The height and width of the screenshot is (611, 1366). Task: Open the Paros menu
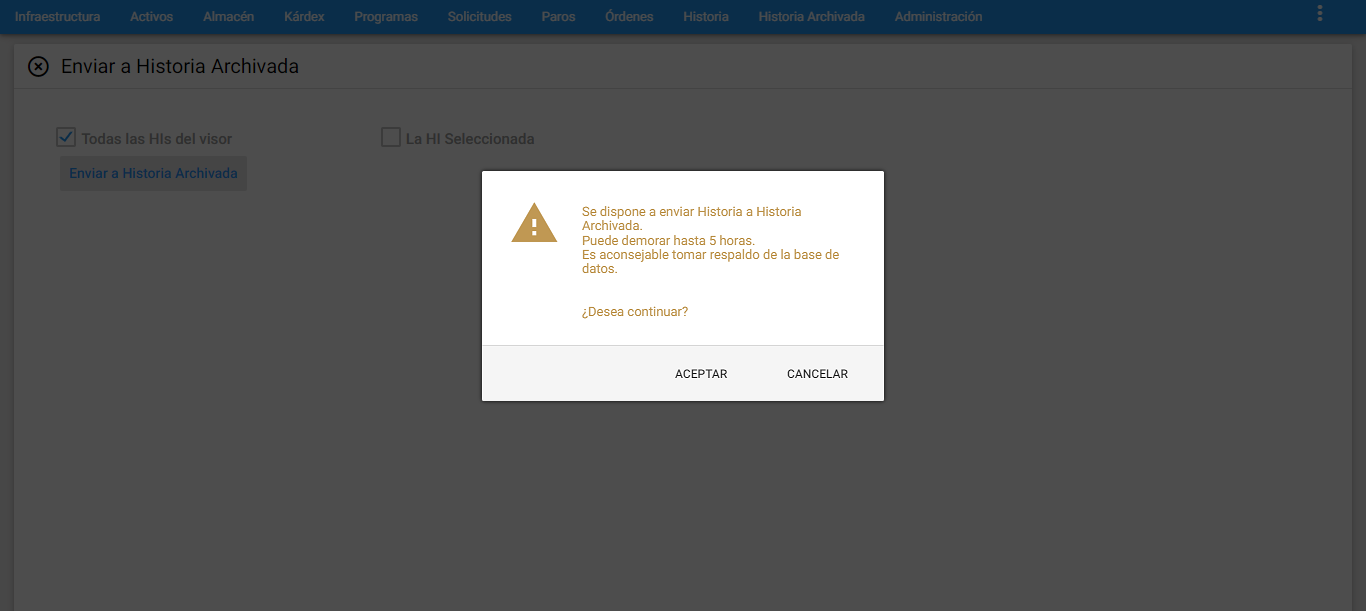[558, 17]
